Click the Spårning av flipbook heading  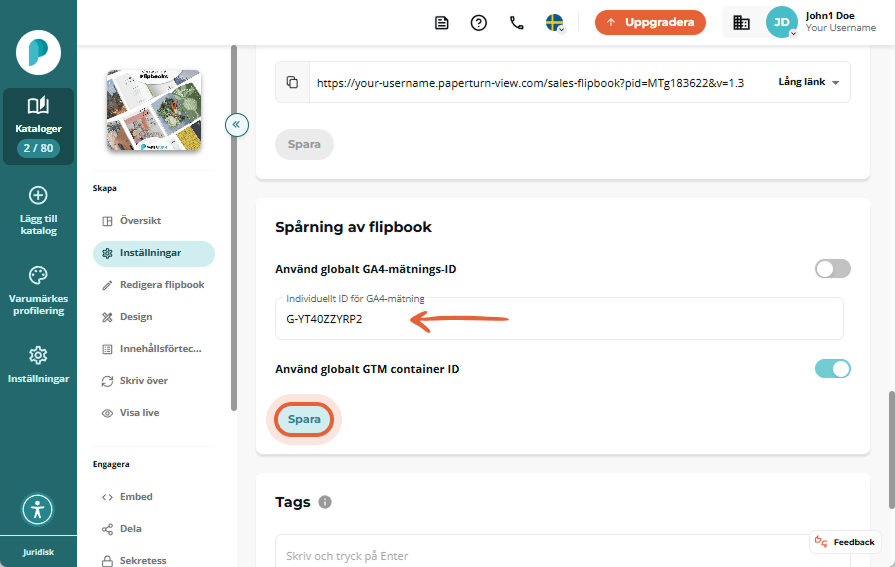tap(353, 227)
